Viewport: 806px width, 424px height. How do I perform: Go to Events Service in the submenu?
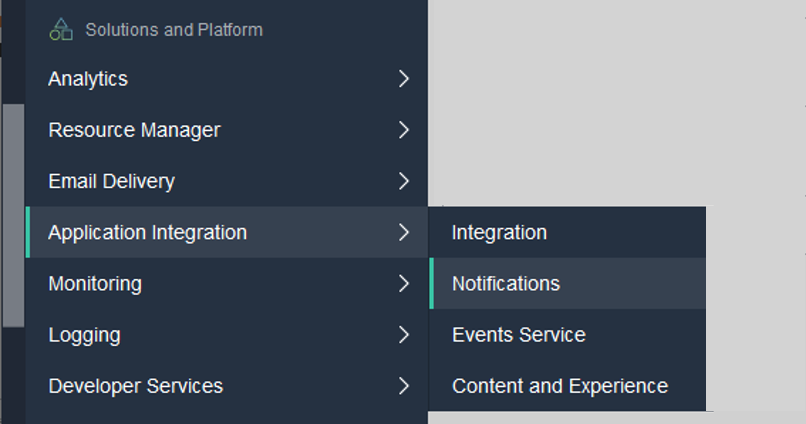518,335
